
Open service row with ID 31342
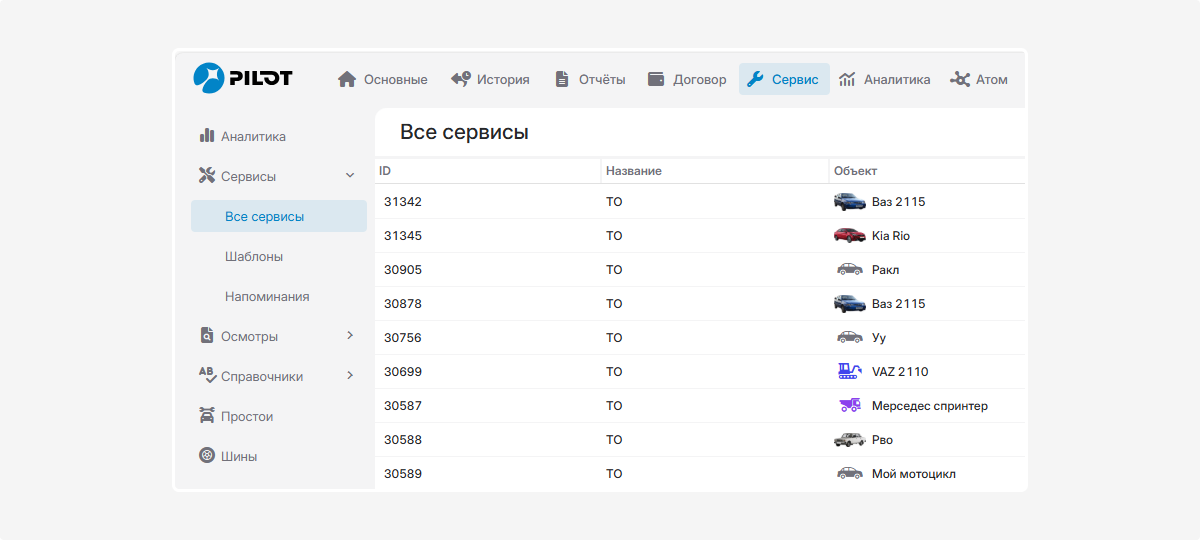tap(403, 202)
